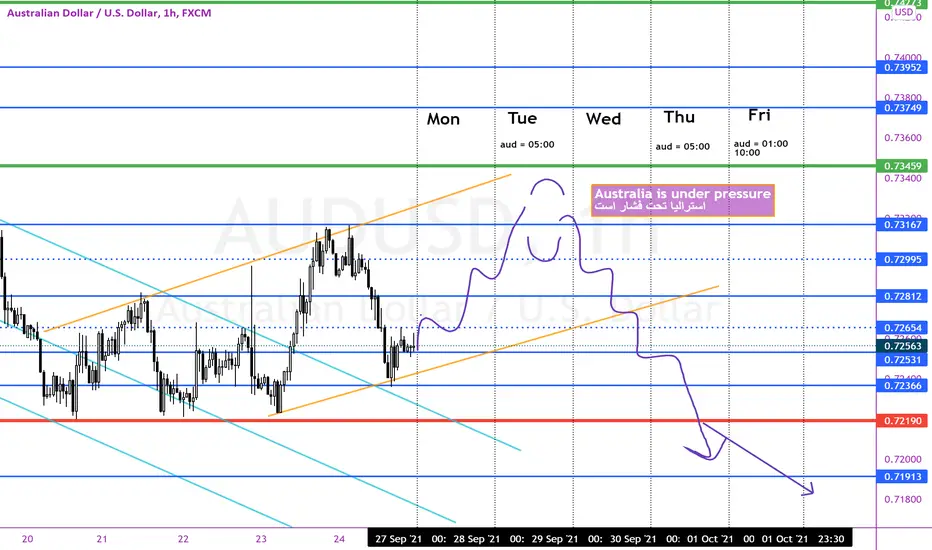Click the current price 0.72563 label
932x550 pixels.
[902, 346]
